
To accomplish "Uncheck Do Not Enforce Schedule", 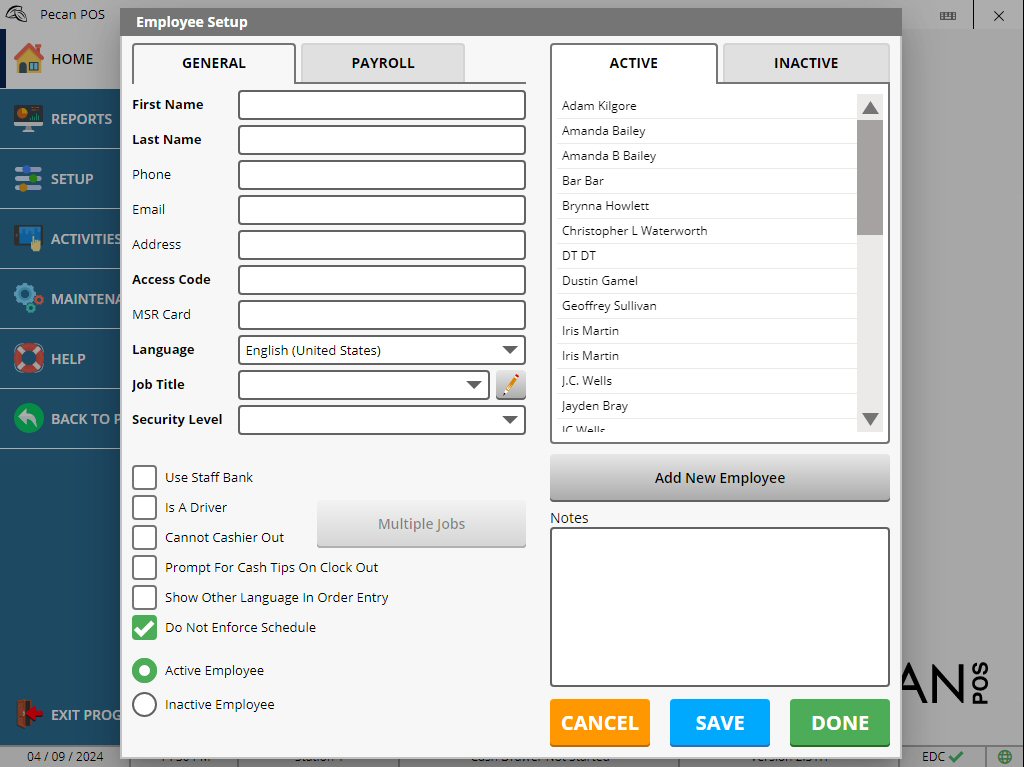I will pos(144,628).
